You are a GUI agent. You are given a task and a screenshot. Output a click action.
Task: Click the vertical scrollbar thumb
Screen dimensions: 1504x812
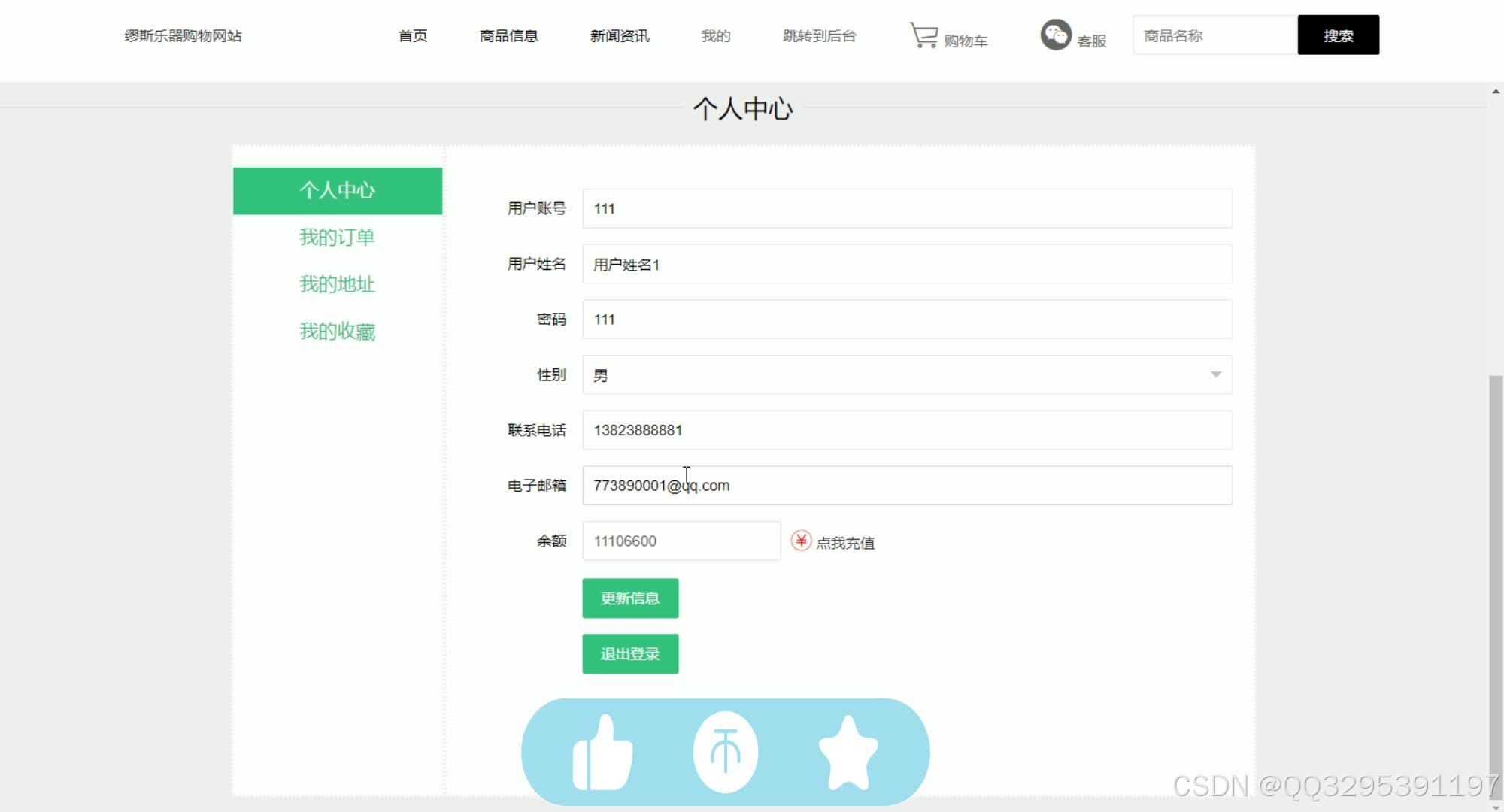click(1496, 586)
